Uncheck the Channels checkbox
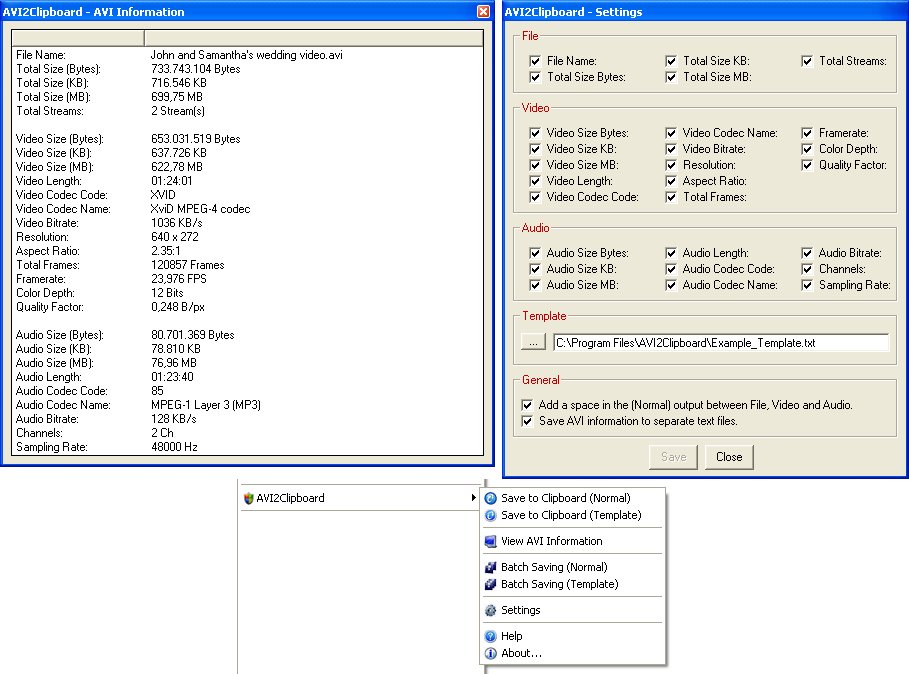Viewport: 909px width, 674px height. [x=807, y=269]
